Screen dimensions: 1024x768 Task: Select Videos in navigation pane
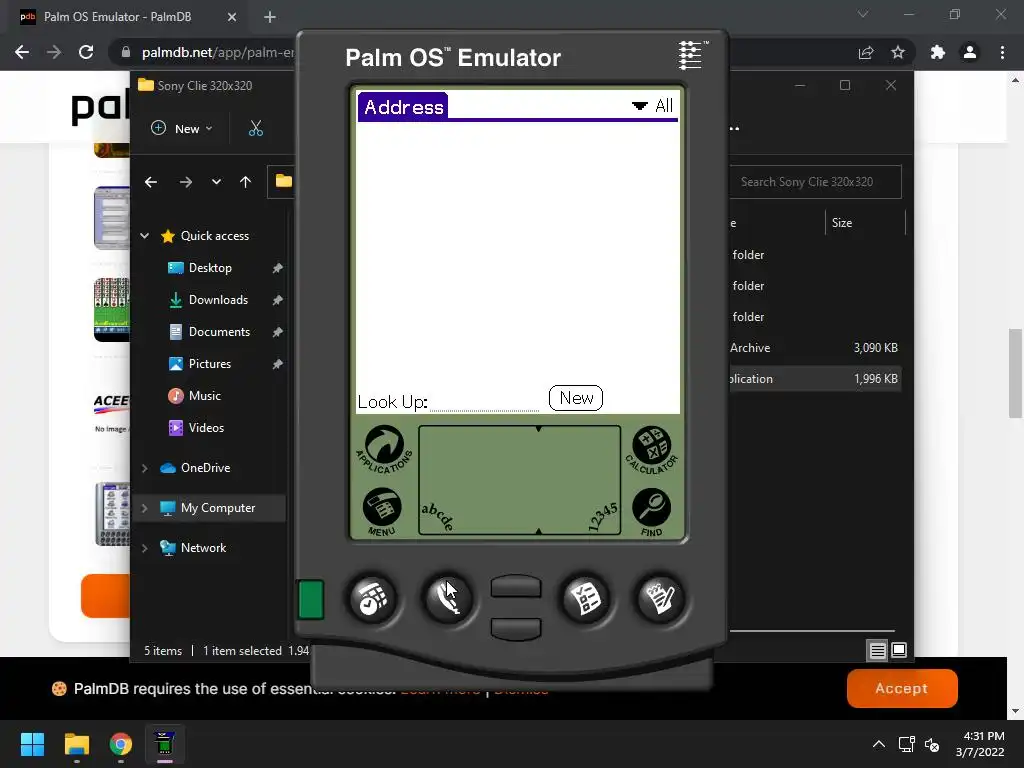(x=206, y=428)
